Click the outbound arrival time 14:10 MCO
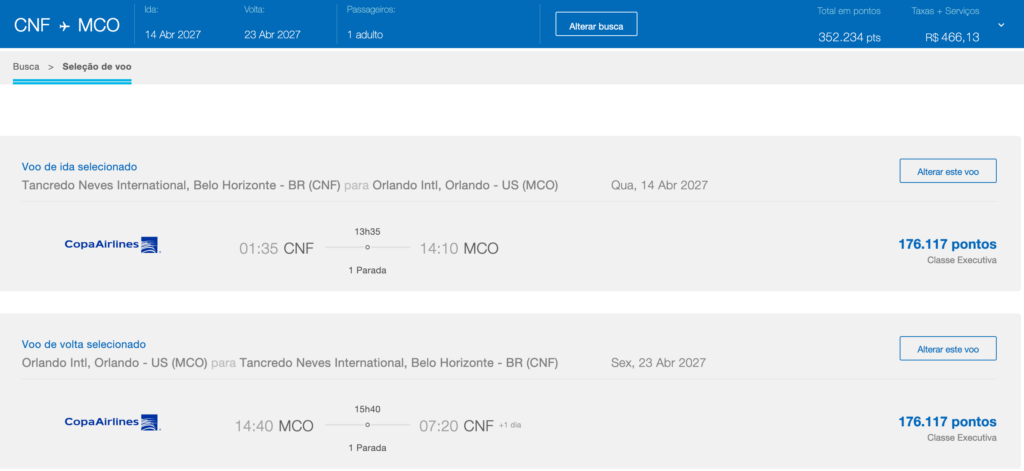Viewport: 1024px width, 471px height. (x=459, y=248)
